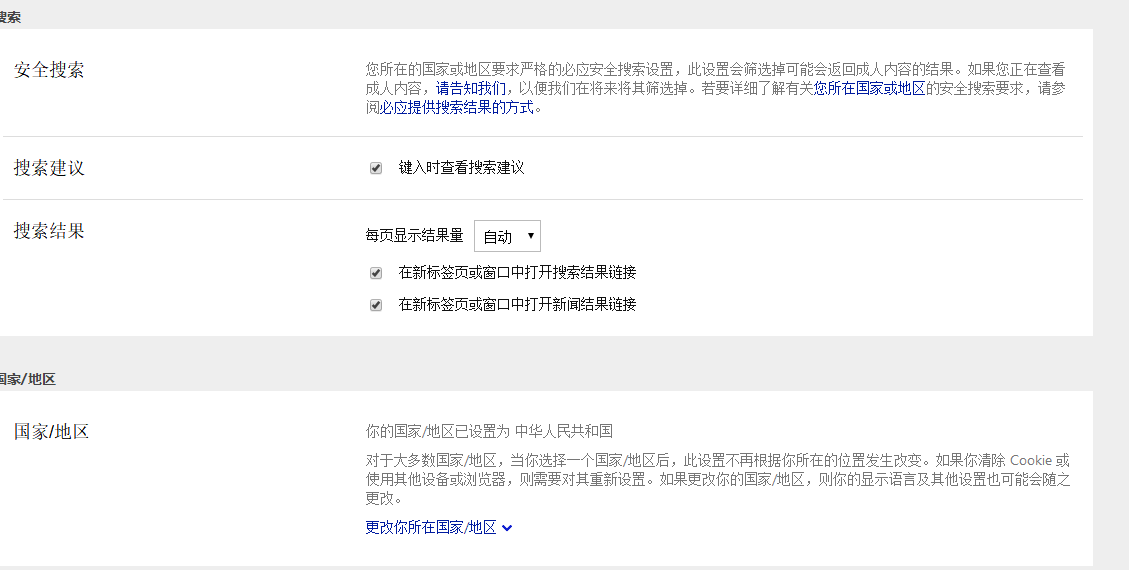1129x570 pixels.
Task: Click the 在新标签页或窗口中打开新闻结果链接 label text
Action: pos(517,304)
